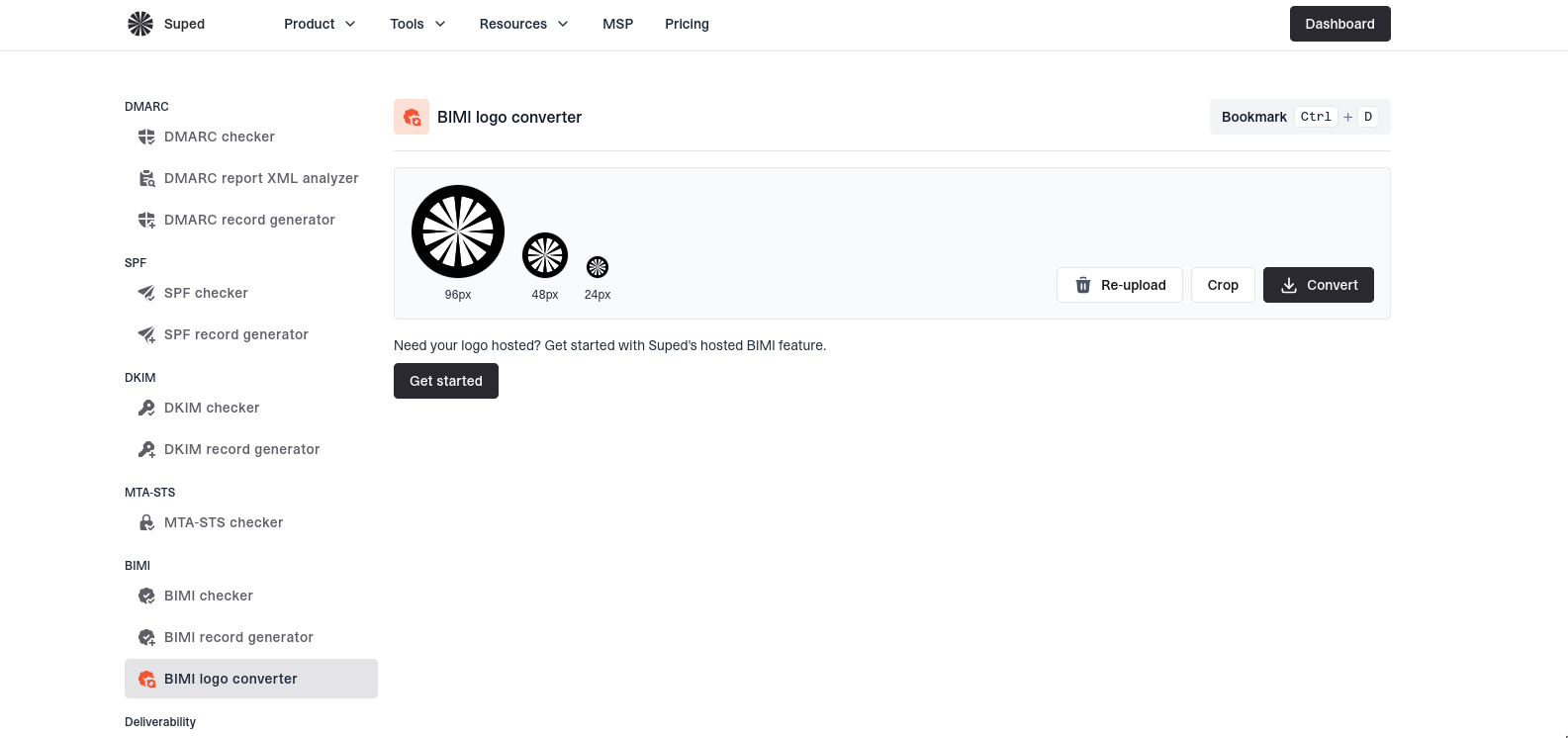Open the MSP page
Screen dimensions: 1568x738
(618, 24)
